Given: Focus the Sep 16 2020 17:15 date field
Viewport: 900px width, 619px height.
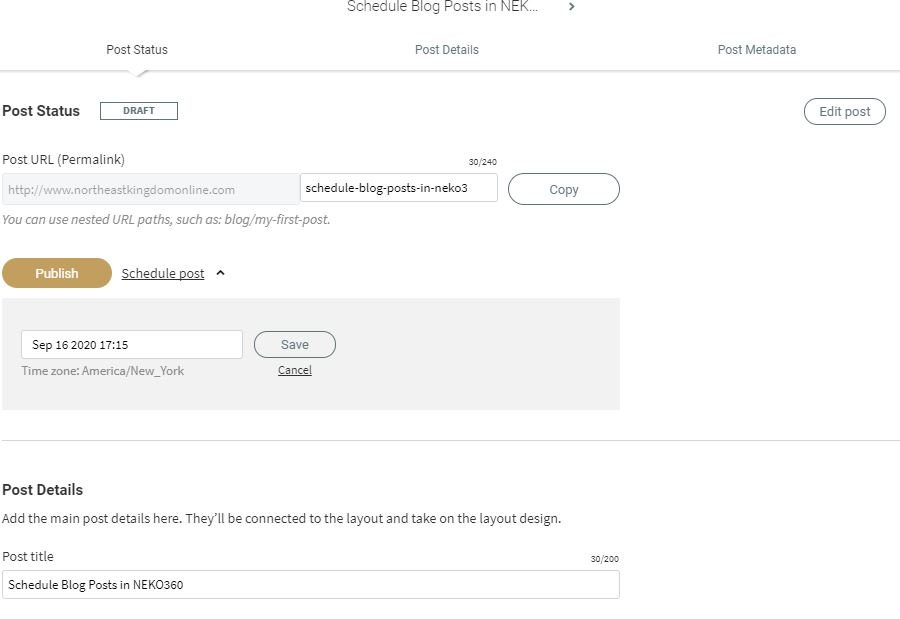Looking at the screenshot, I should pyautogui.click(x=131, y=345).
